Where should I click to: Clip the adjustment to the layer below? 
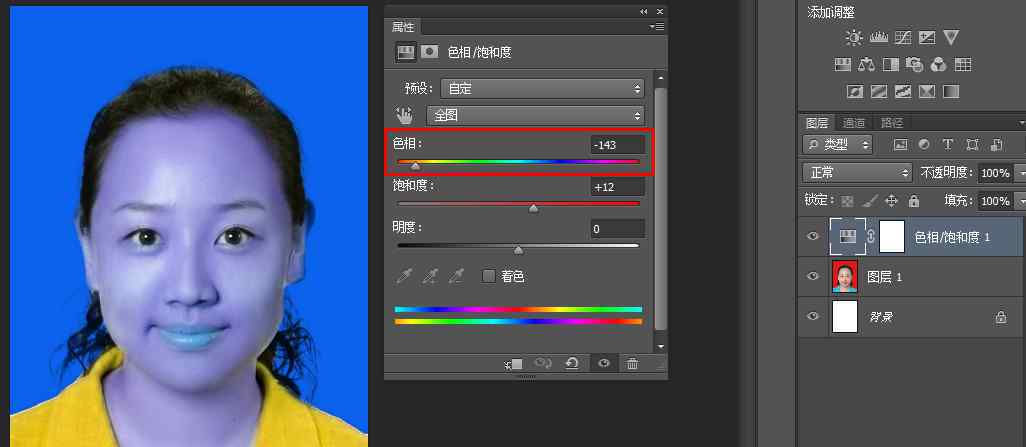pos(514,364)
